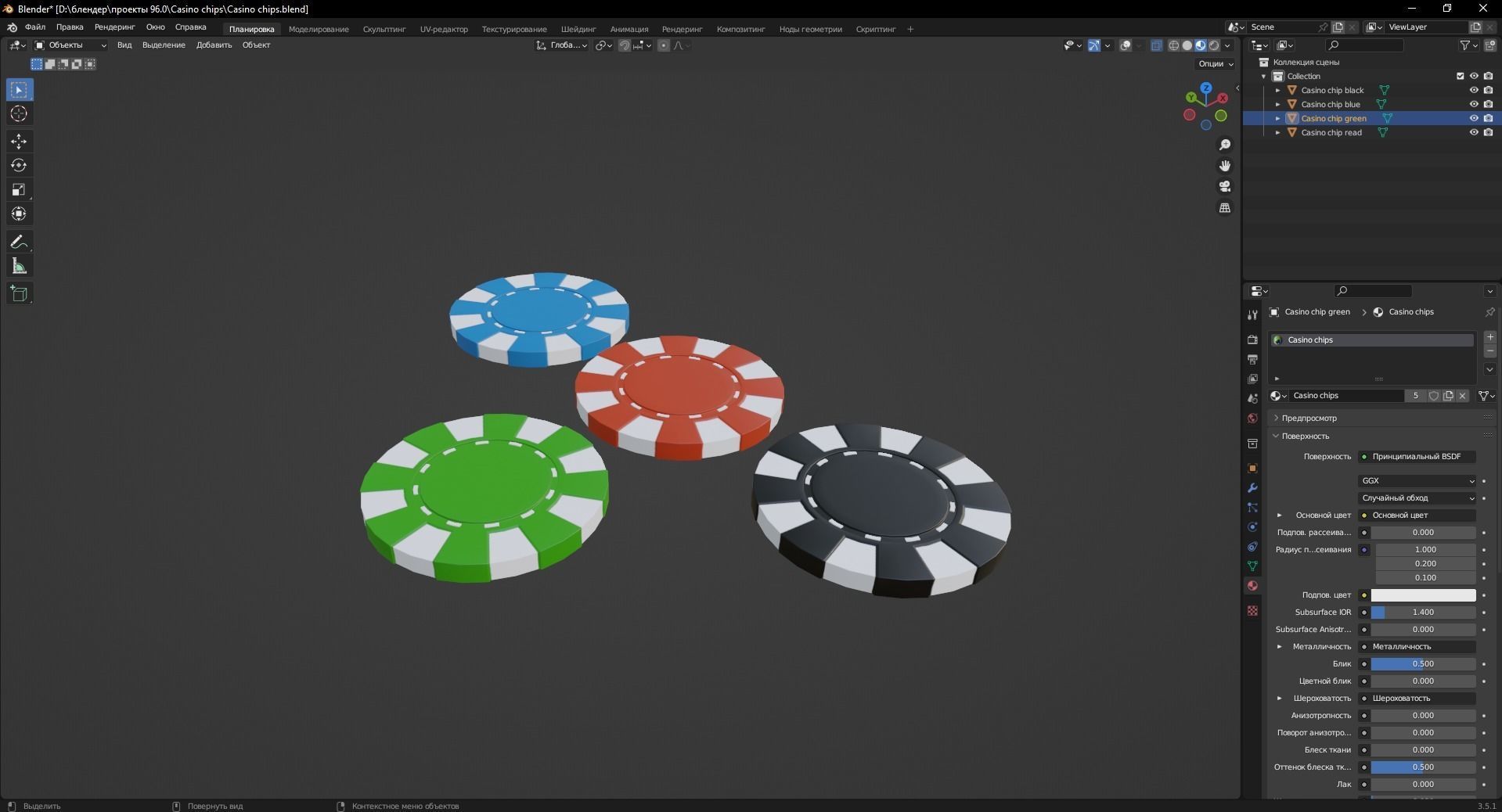
Task: Open the Particles properties tab
Action: click(1252, 507)
